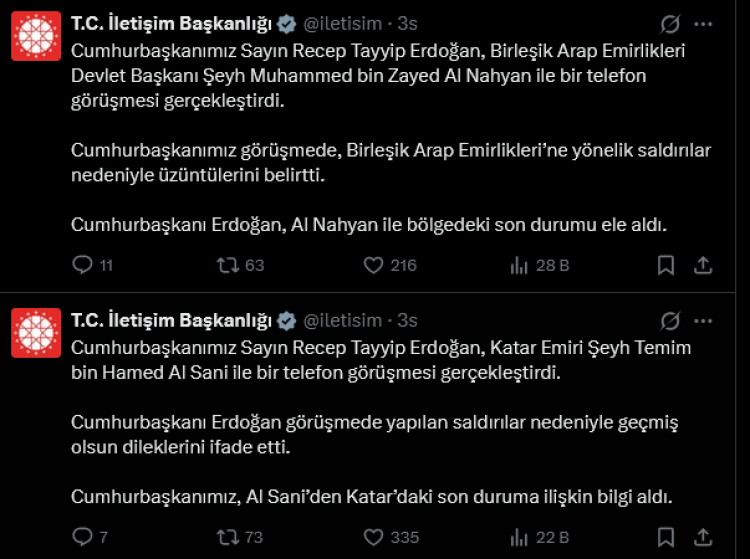Open more options menu on first tweet
The height and width of the screenshot is (559, 750).
[704, 22]
